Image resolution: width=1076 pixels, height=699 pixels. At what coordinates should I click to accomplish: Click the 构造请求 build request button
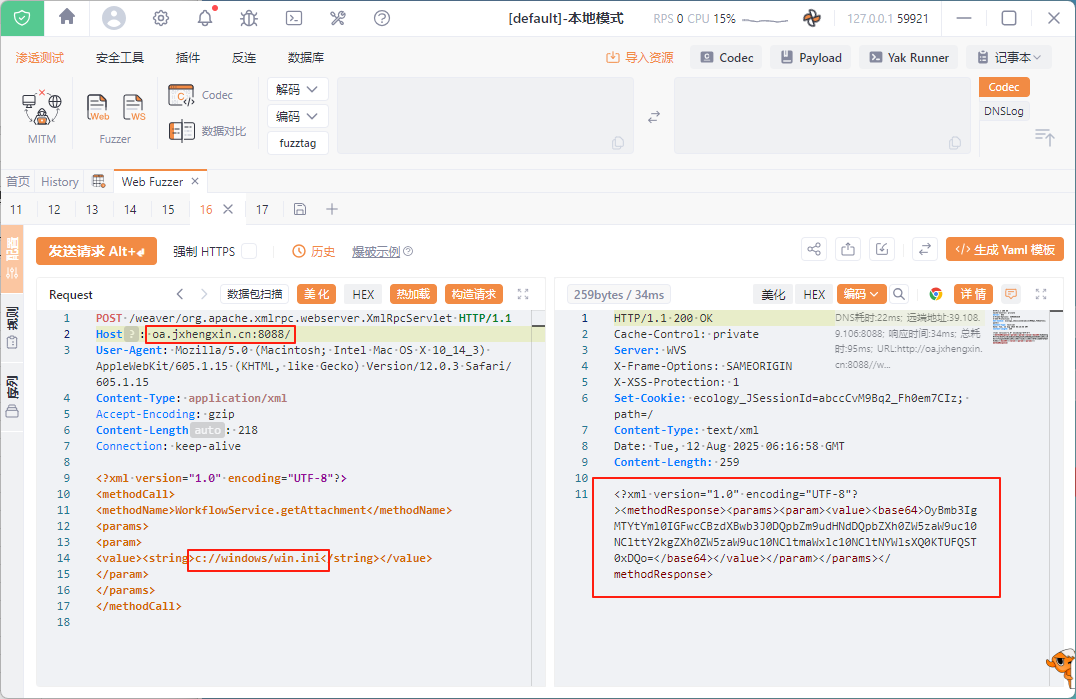(473, 294)
